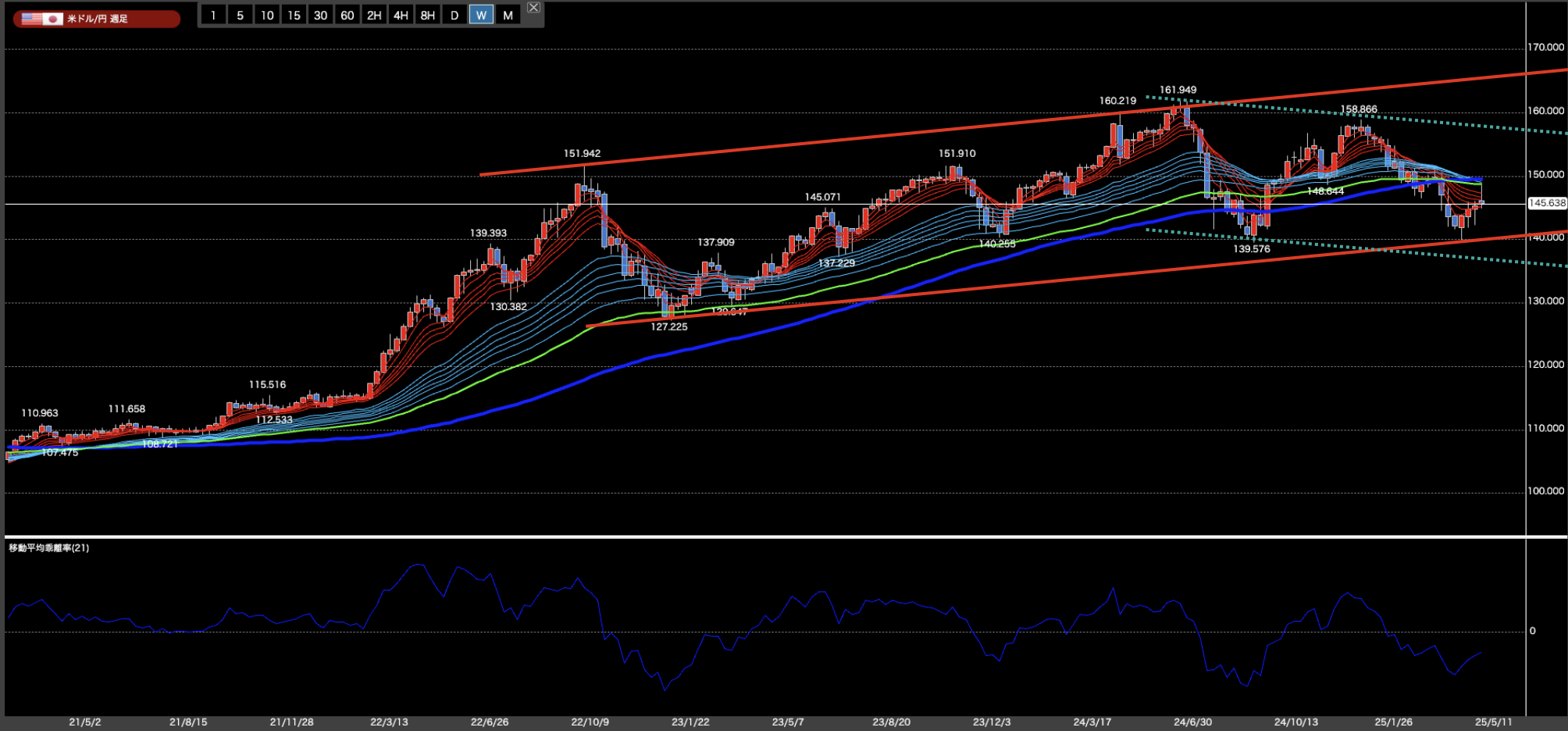The image size is (1568, 731).
Task: Click the 137.909 price label
Action: 716,243
